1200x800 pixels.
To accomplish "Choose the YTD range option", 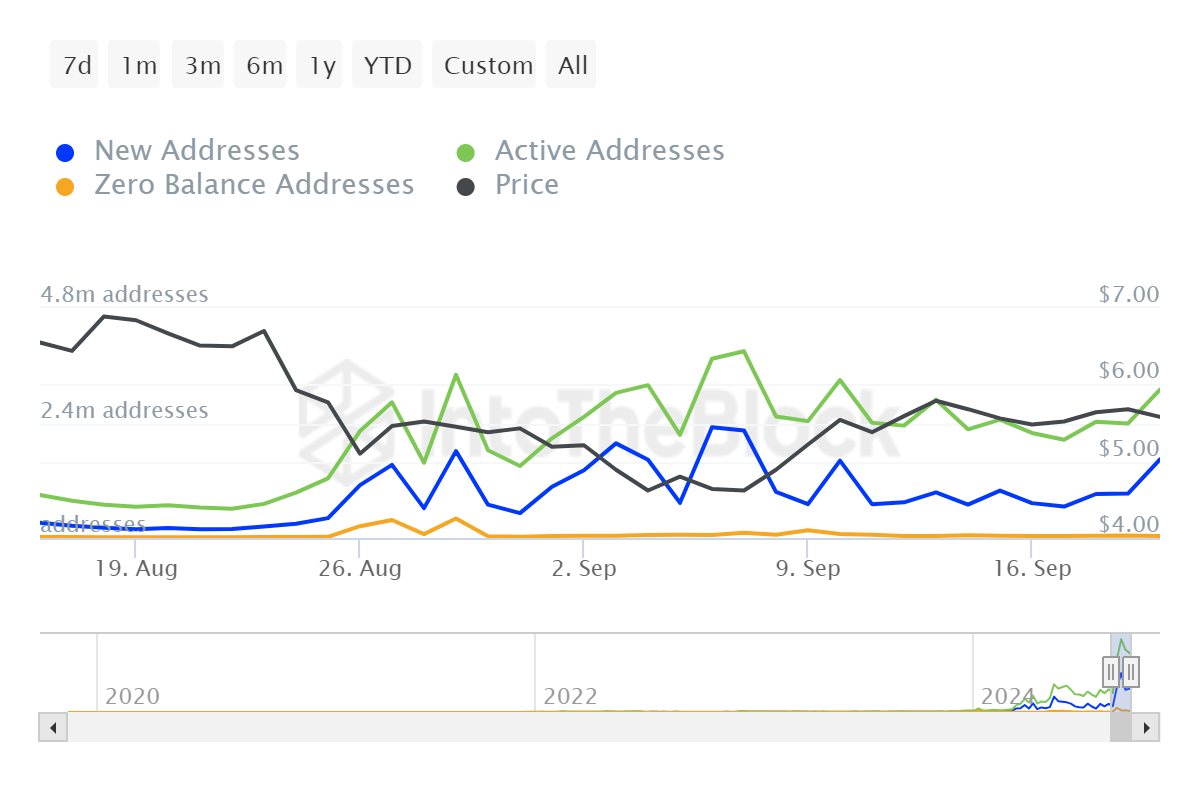I will click(x=387, y=66).
